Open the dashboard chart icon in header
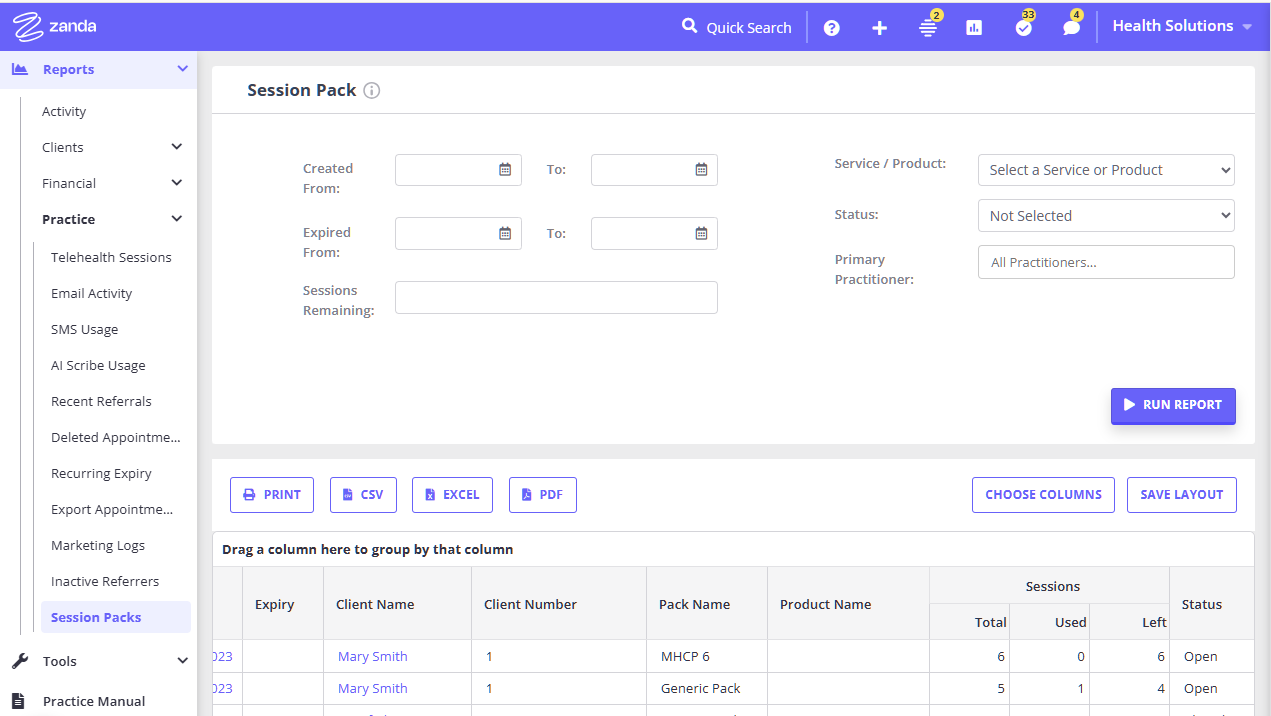This screenshot has width=1271, height=716. (x=974, y=28)
